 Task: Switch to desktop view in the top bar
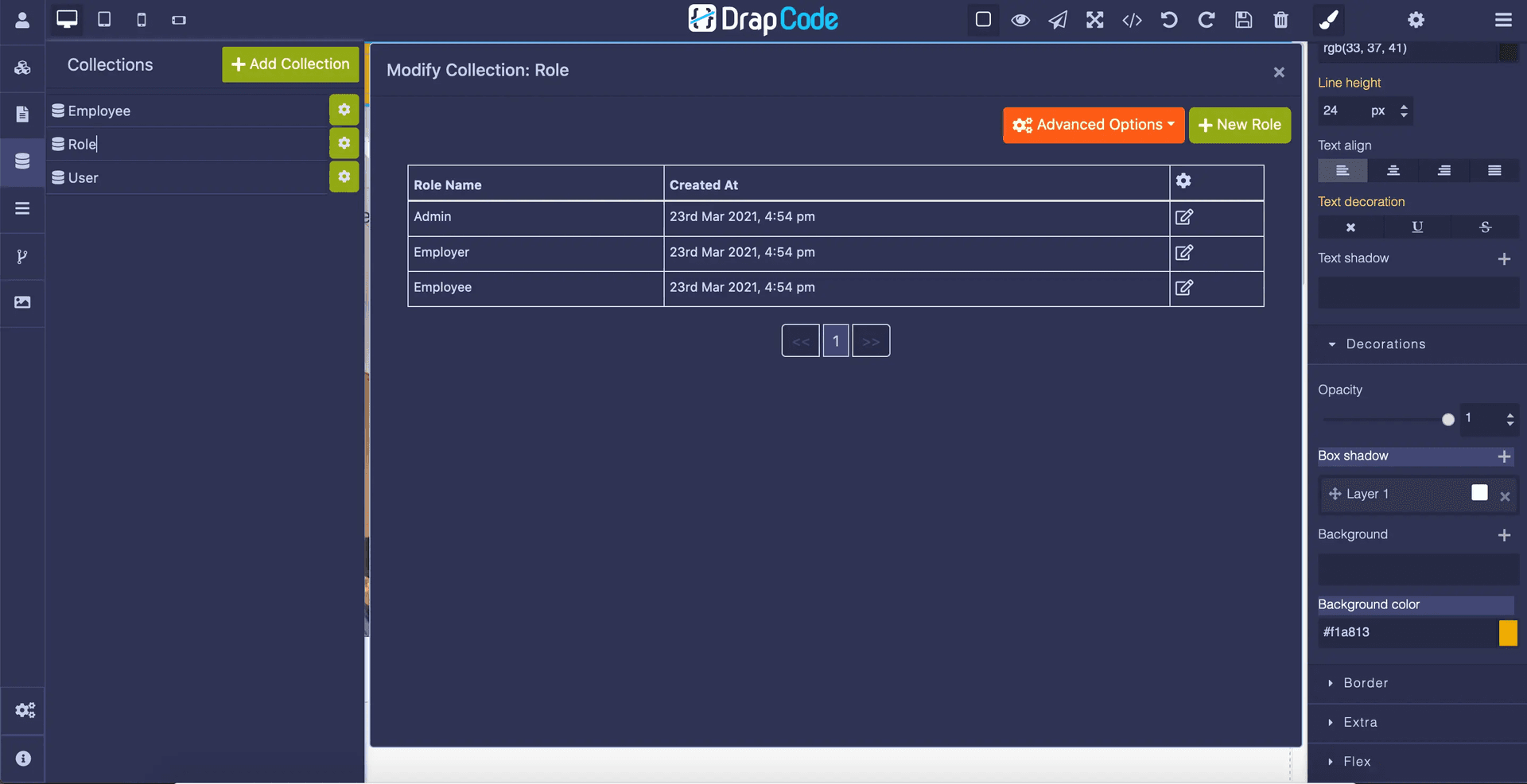(x=67, y=20)
